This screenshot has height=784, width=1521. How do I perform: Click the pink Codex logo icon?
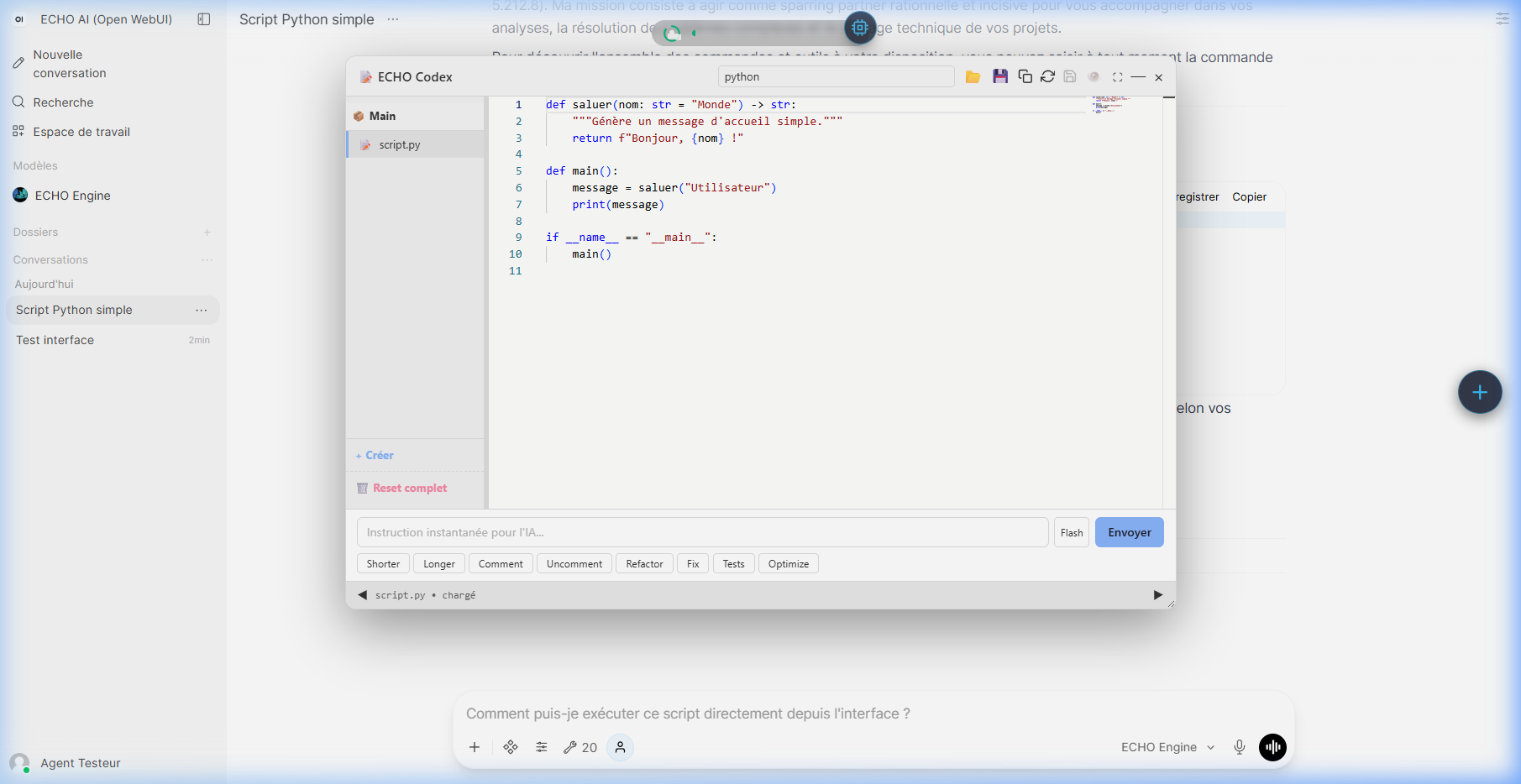click(x=365, y=77)
